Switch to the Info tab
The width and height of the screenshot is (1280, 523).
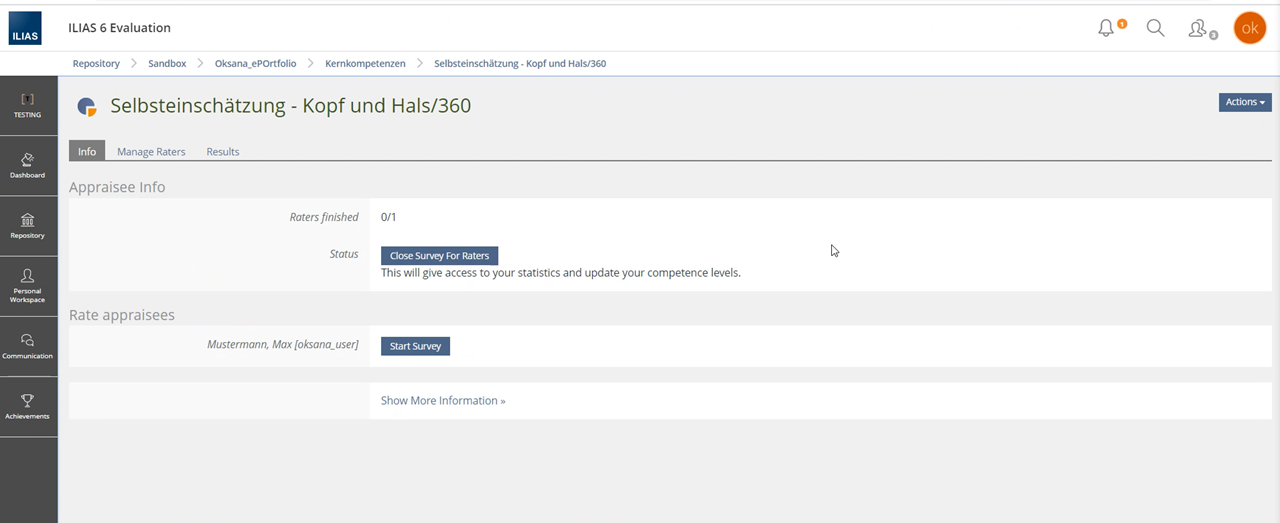(x=87, y=151)
